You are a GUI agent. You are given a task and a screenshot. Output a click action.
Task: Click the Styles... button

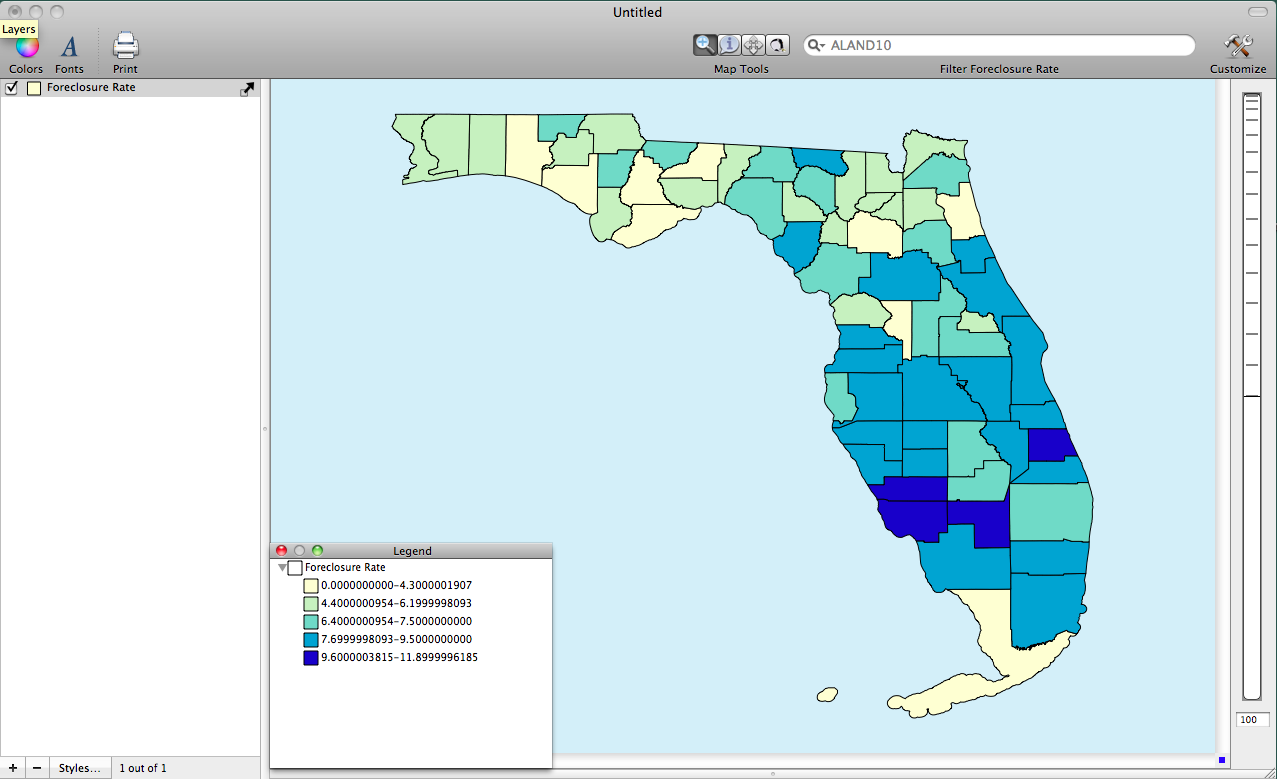(x=79, y=768)
